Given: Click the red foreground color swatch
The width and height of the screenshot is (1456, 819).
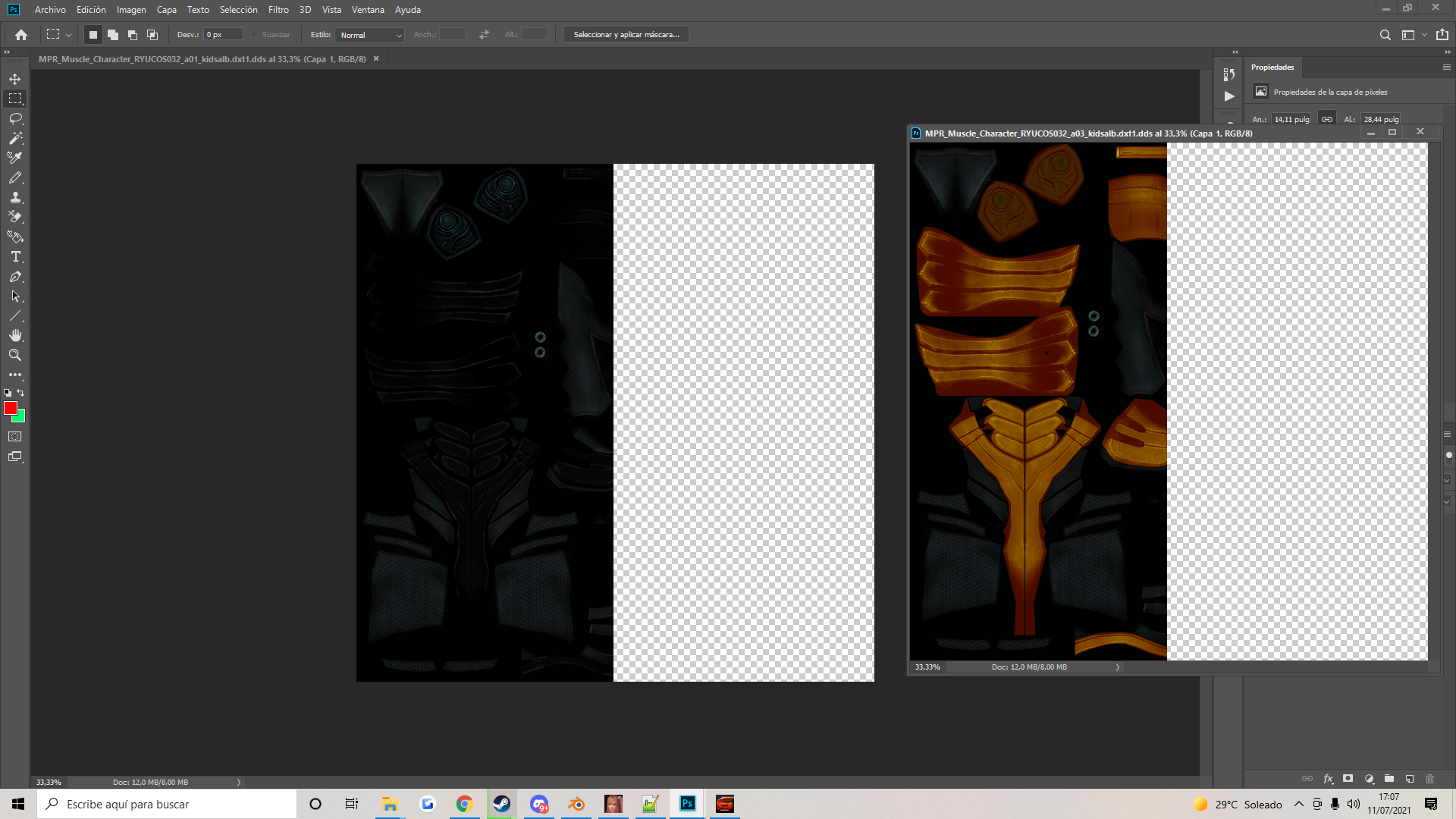Looking at the screenshot, I should [x=10, y=408].
